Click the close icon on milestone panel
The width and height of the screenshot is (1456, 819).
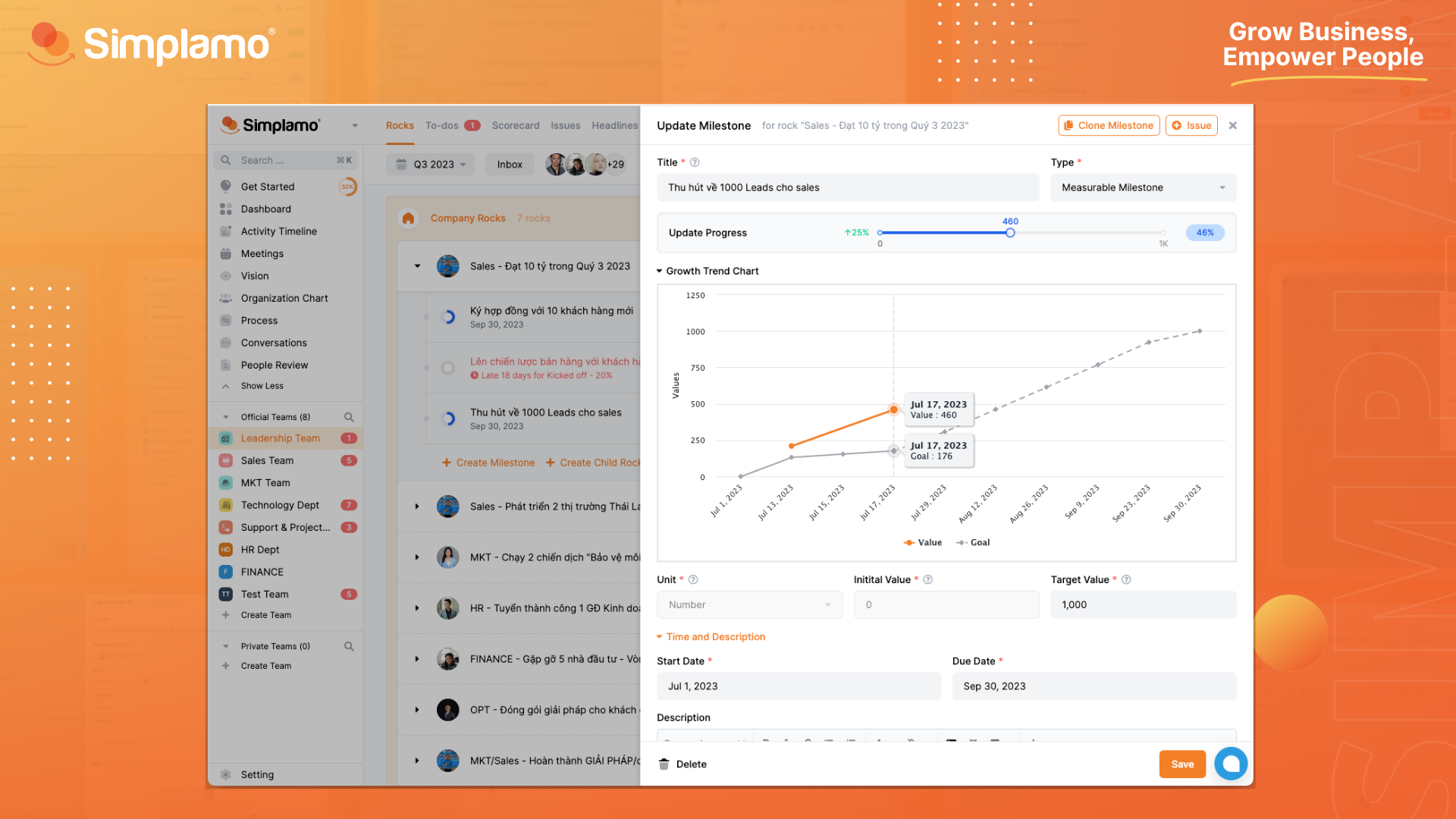click(1232, 125)
